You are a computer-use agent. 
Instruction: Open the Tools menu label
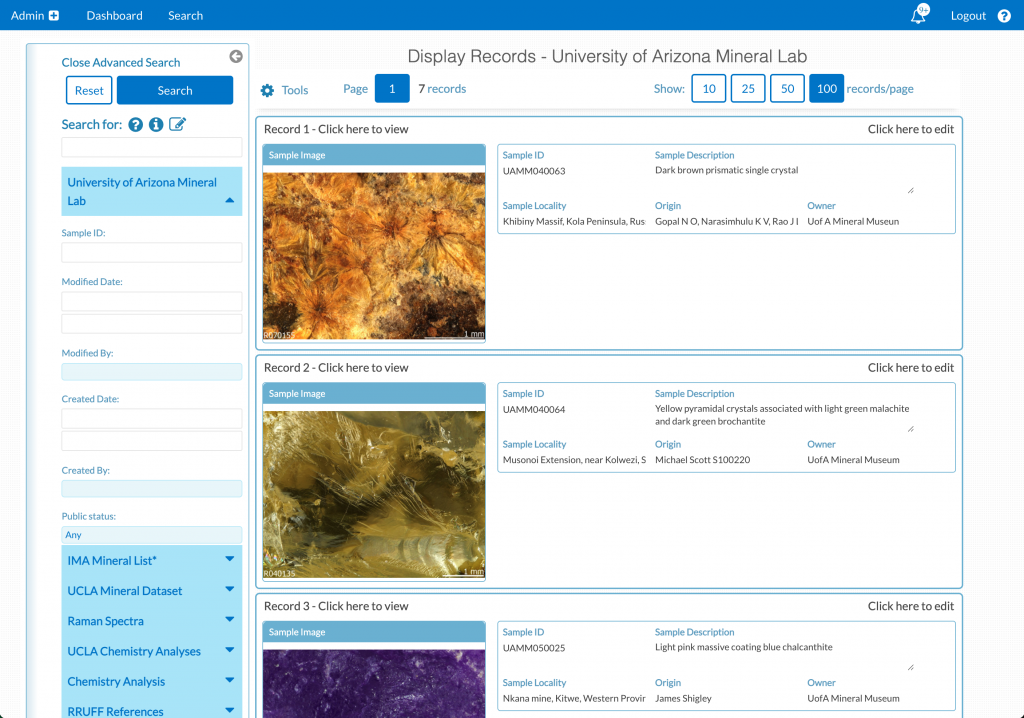(295, 90)
